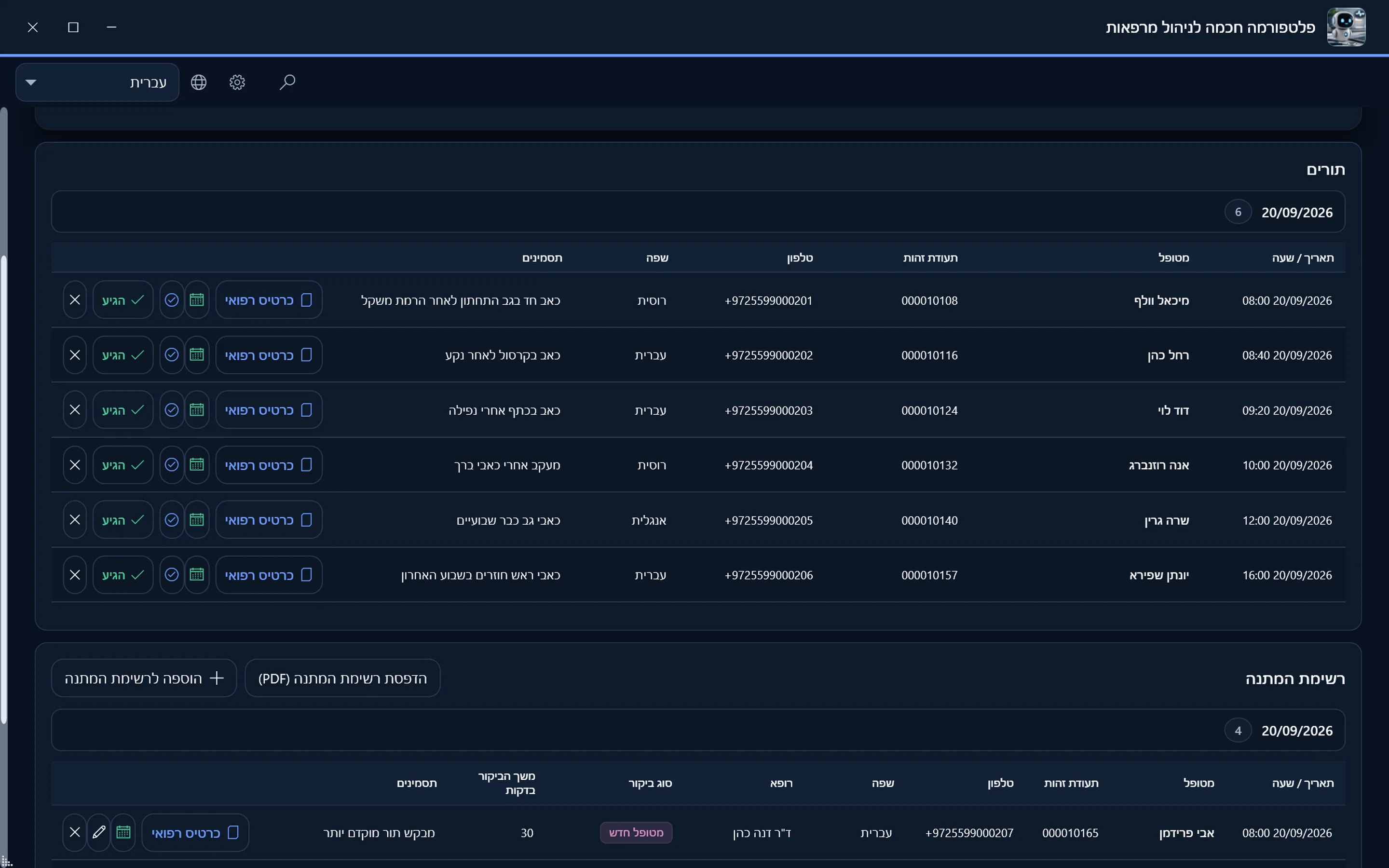
Task: Click calendar icon in מיכאל וולף row
Action: [197, 299]
